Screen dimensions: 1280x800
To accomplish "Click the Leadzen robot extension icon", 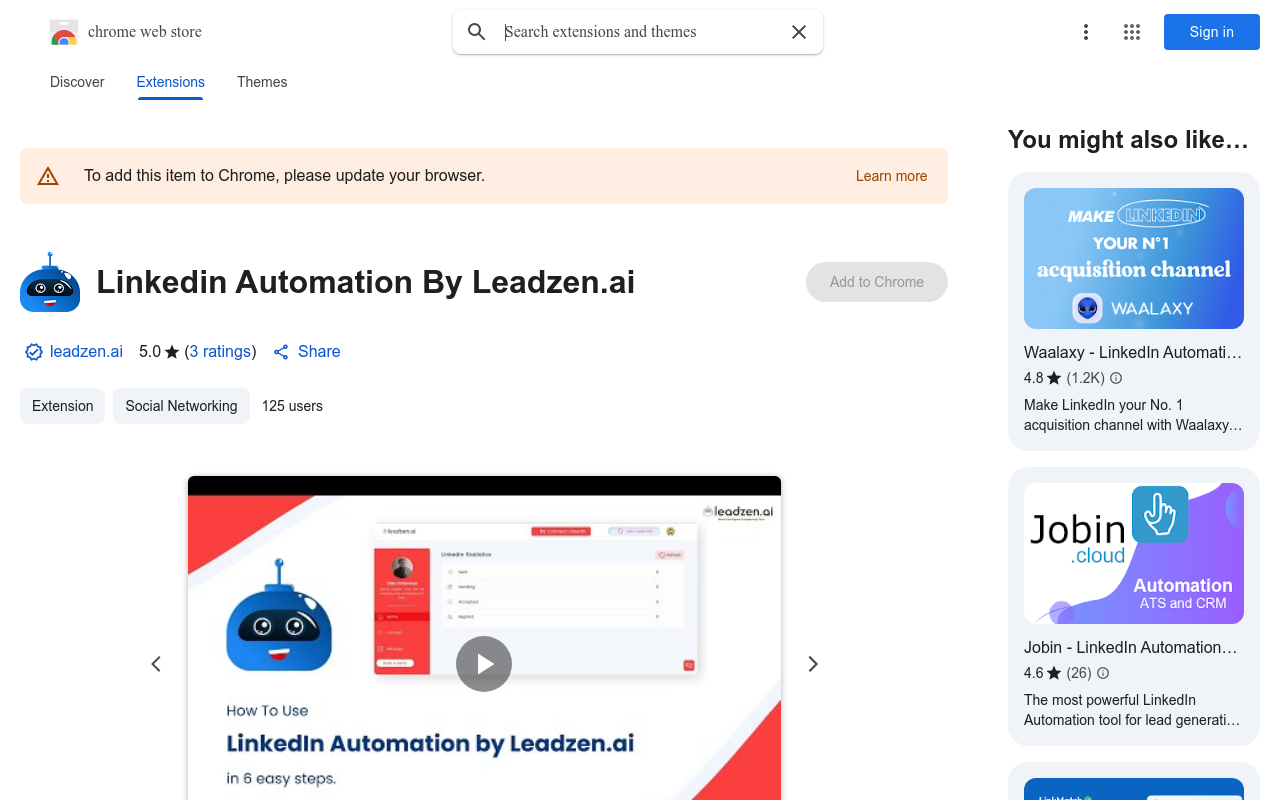I will (x=50, y=282).
